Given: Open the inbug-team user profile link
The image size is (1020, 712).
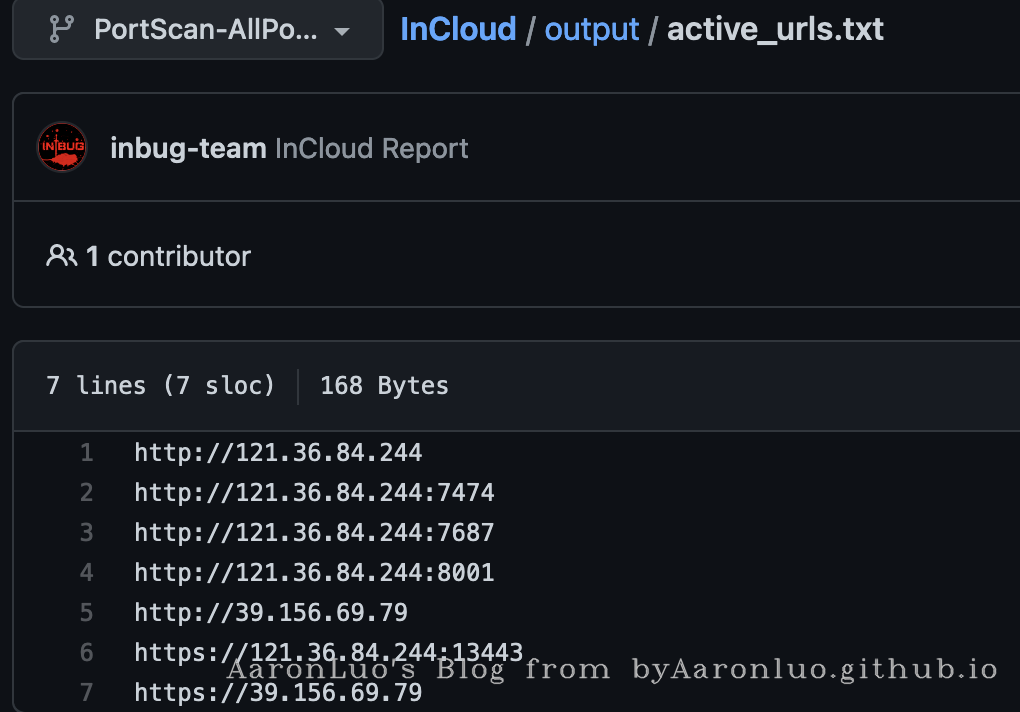Looking at the screenshot, I should [x=188, y=149].
